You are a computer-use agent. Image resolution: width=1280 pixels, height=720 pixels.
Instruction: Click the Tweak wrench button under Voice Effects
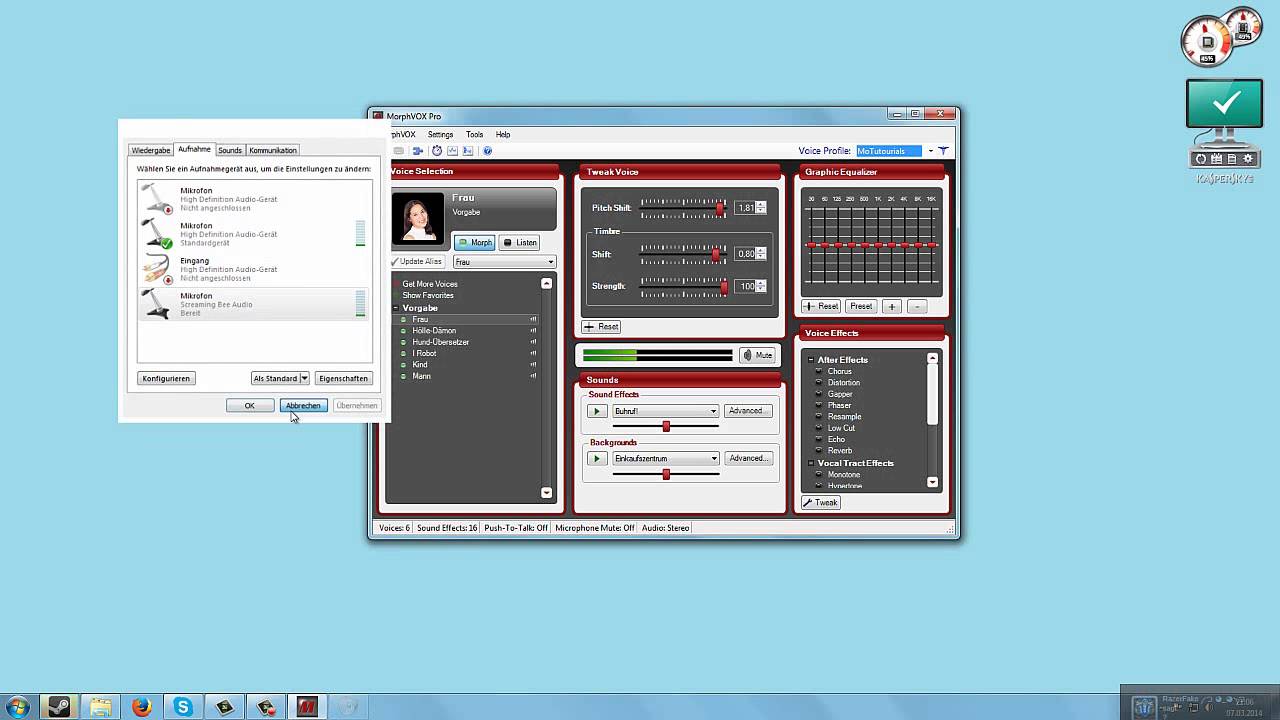[821, 503]
